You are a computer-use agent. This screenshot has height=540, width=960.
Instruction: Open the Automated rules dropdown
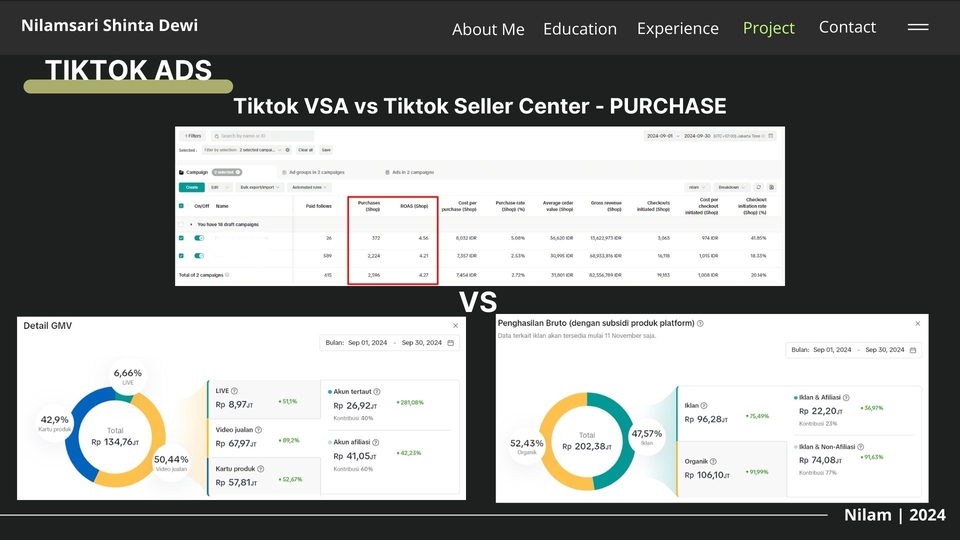[x=309, y=187]
